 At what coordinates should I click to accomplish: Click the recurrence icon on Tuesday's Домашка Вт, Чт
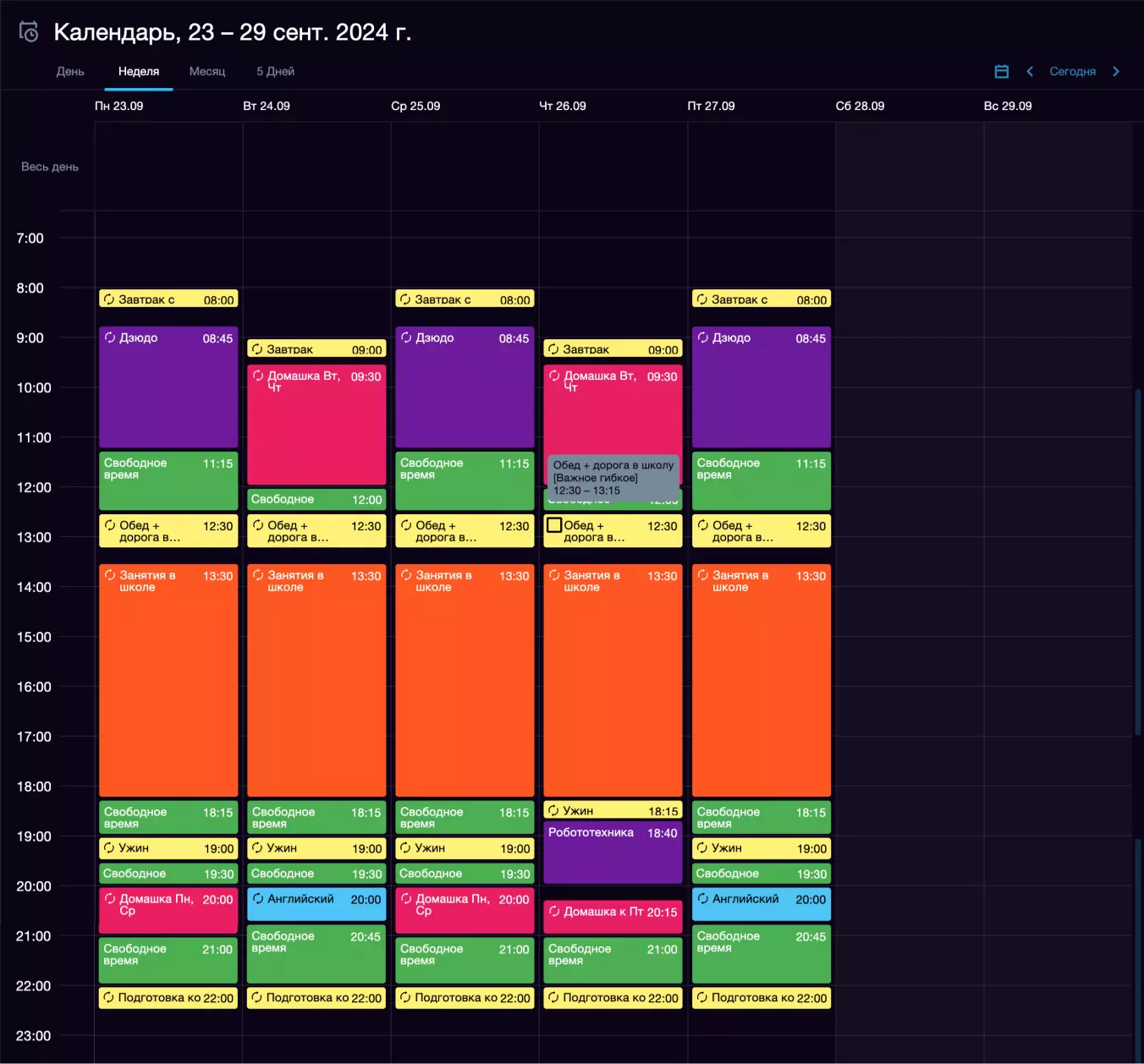[258, 376]
